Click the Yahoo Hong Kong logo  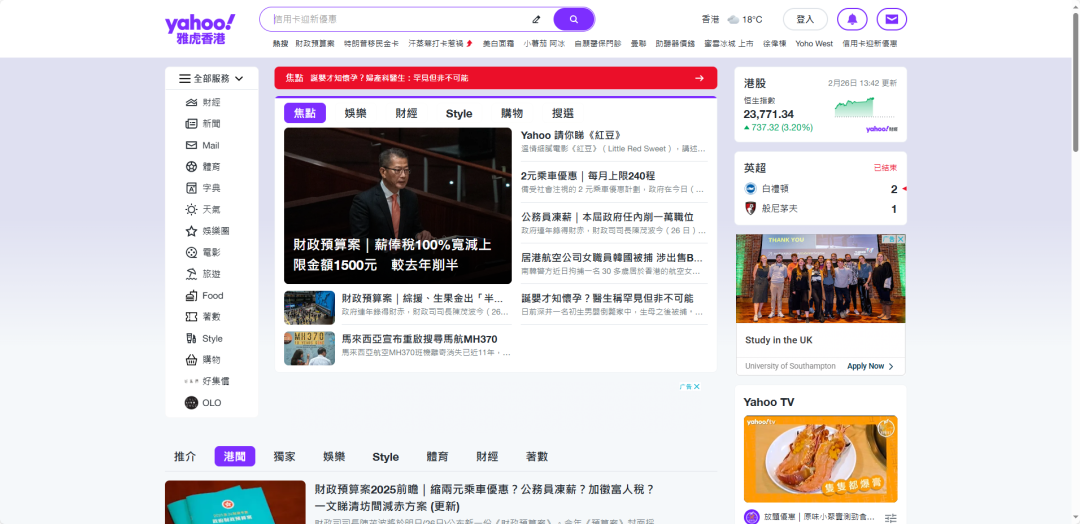click(x=200, y=29)
